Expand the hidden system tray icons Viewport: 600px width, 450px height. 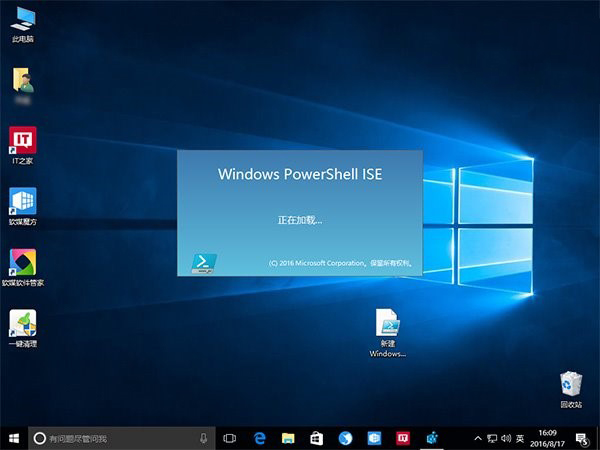[478, 438]
